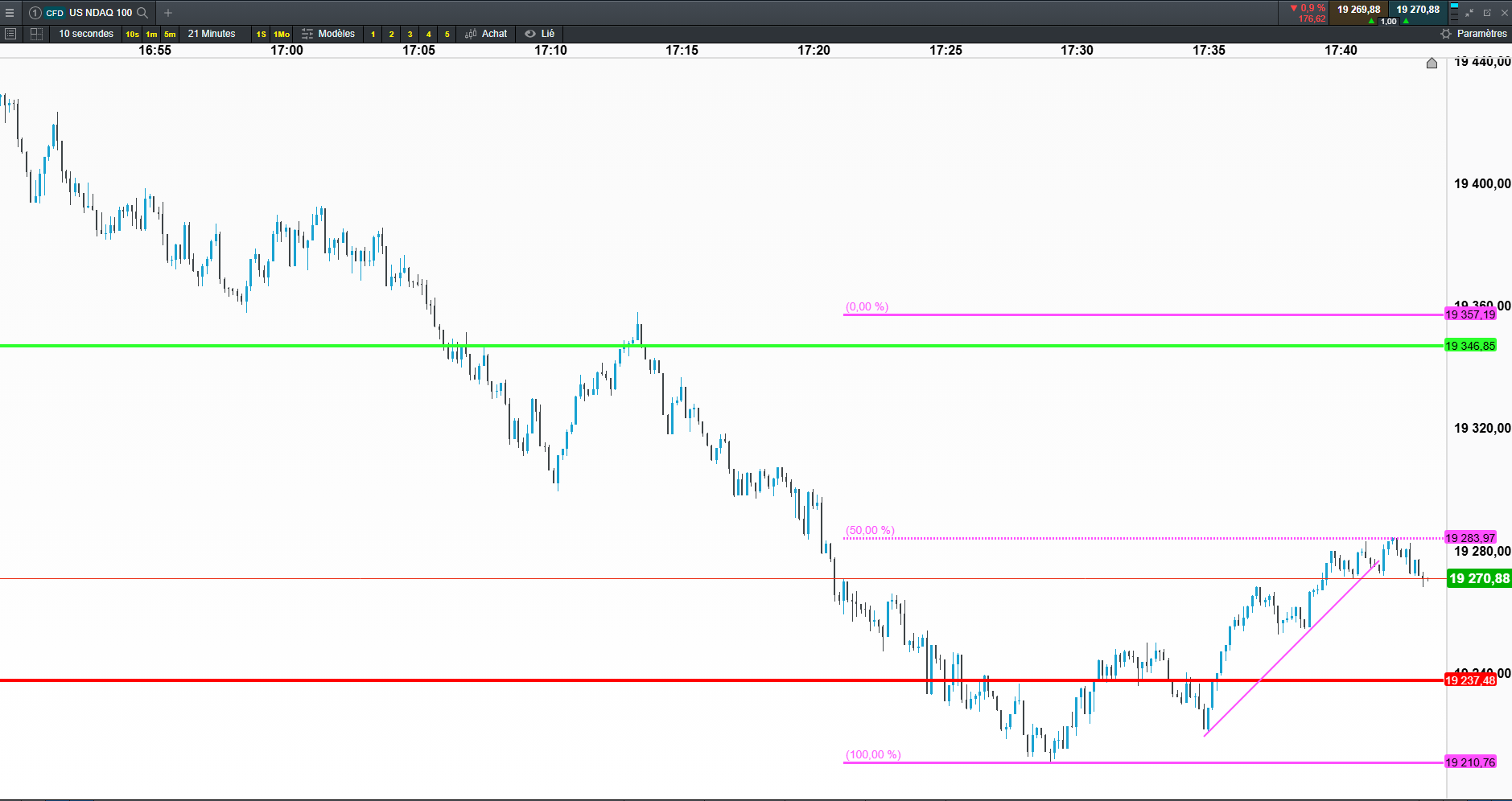Select the 1Mo period shortcut
The height and width of the screenshot is (801, 1512).
(x=282, y=34)
